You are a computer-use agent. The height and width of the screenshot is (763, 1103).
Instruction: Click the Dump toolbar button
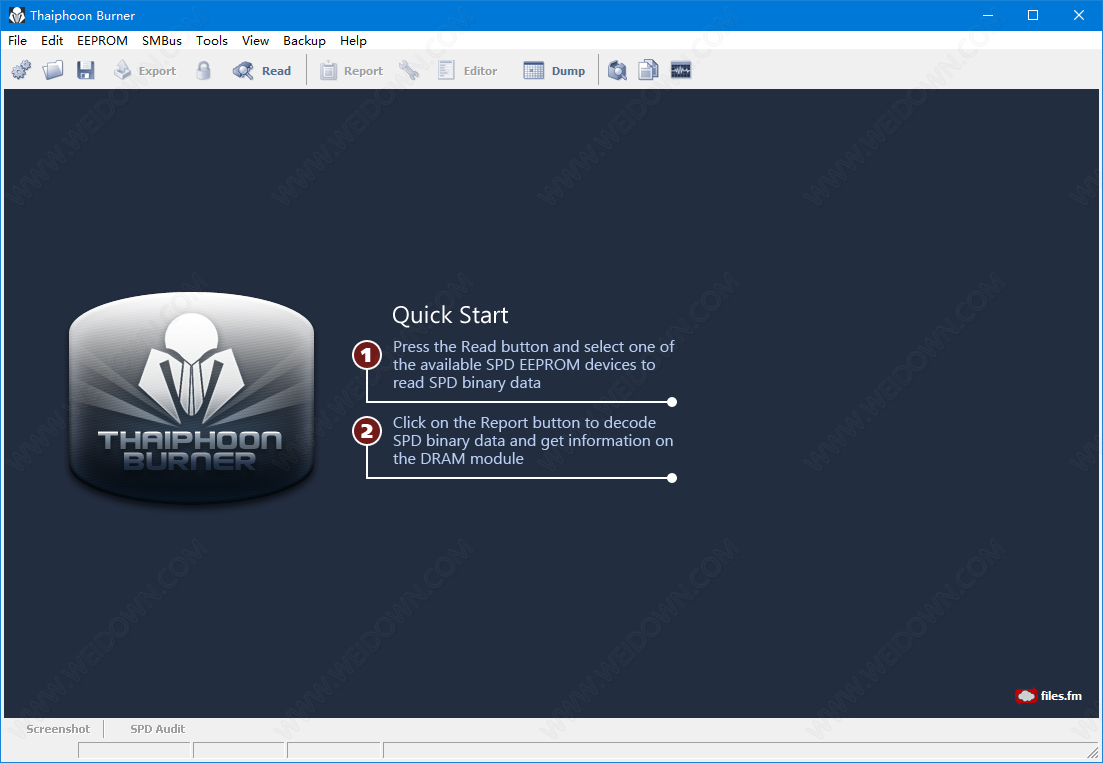(x=554, y=70)
